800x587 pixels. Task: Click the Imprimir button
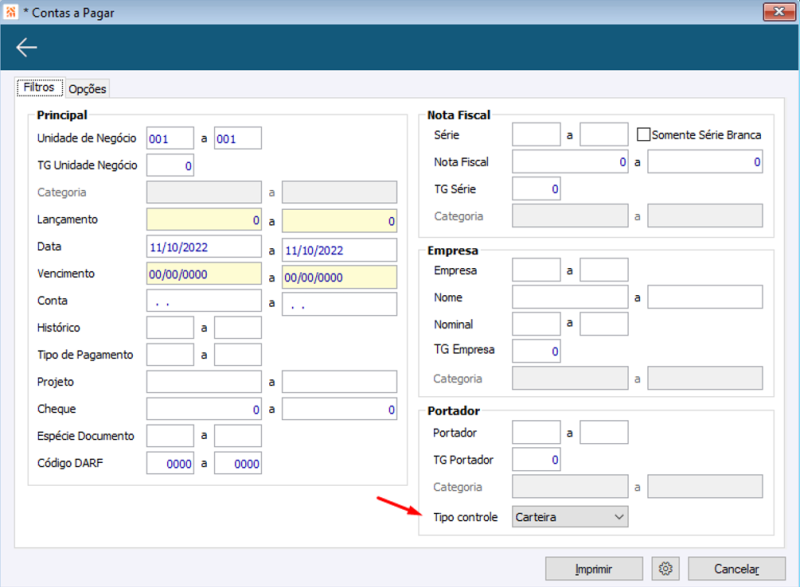[594, 568]
